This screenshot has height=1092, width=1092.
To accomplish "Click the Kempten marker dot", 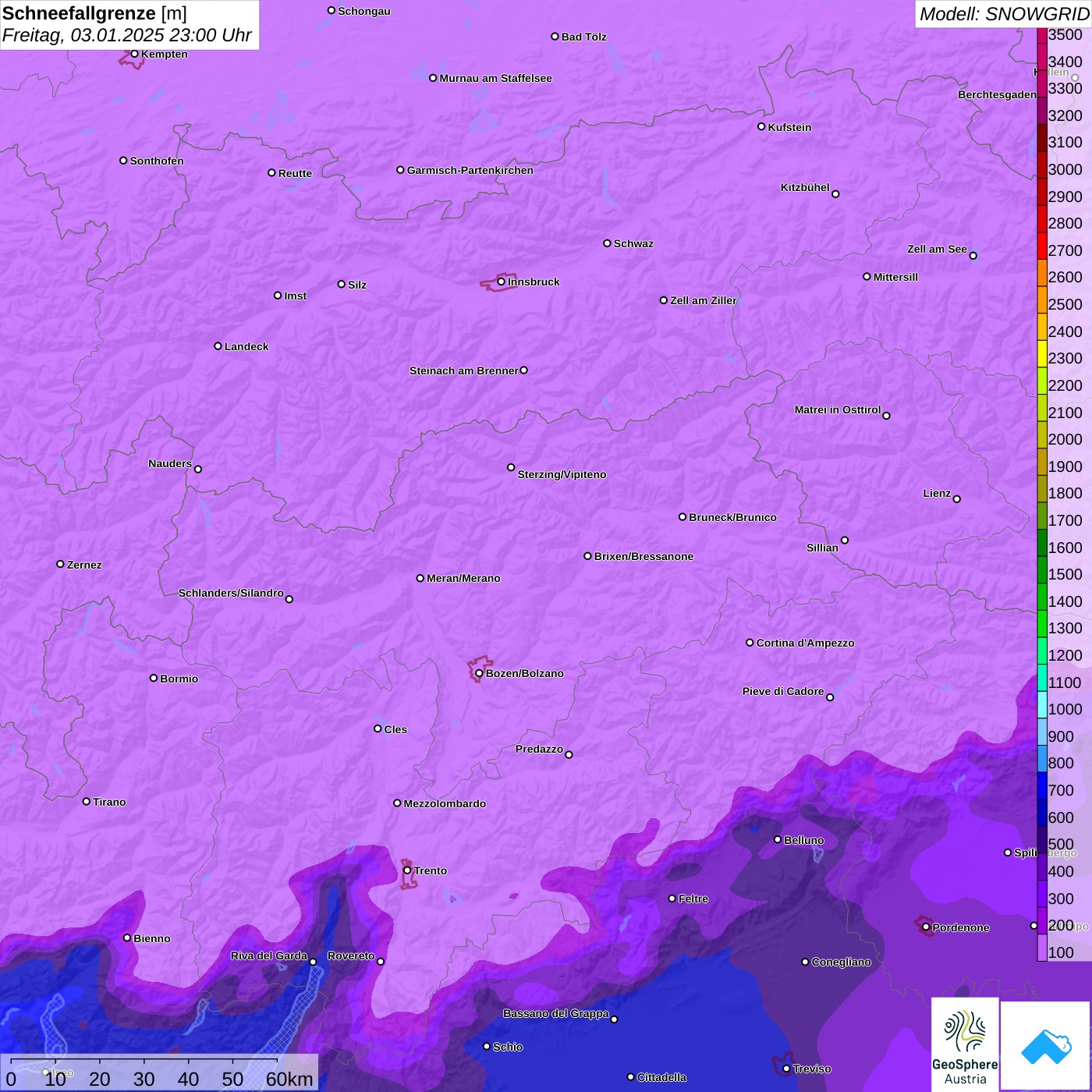I will point(134,54).
